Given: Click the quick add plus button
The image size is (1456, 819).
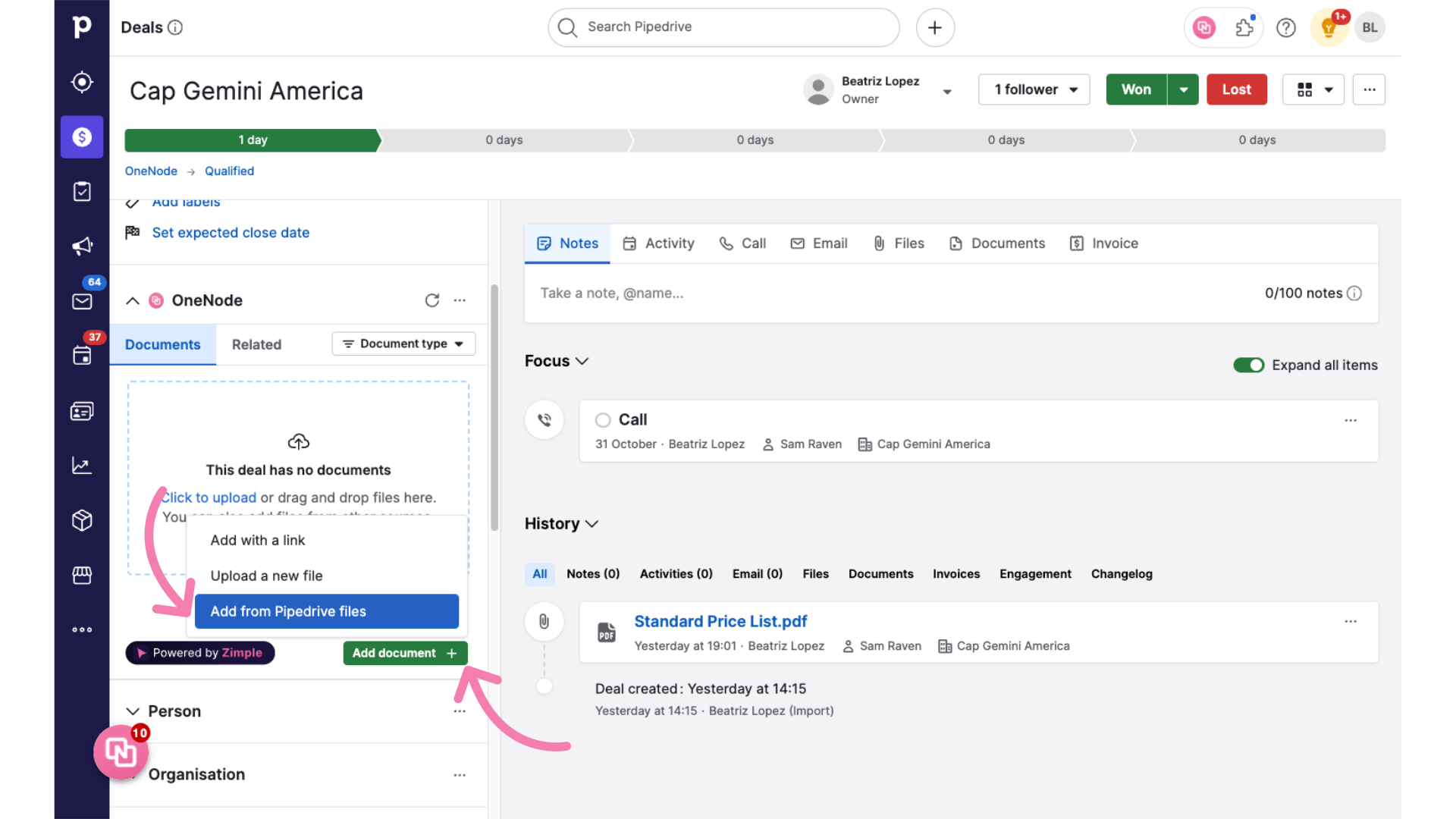Looking at the screenshot, I should tap(935, 27).
